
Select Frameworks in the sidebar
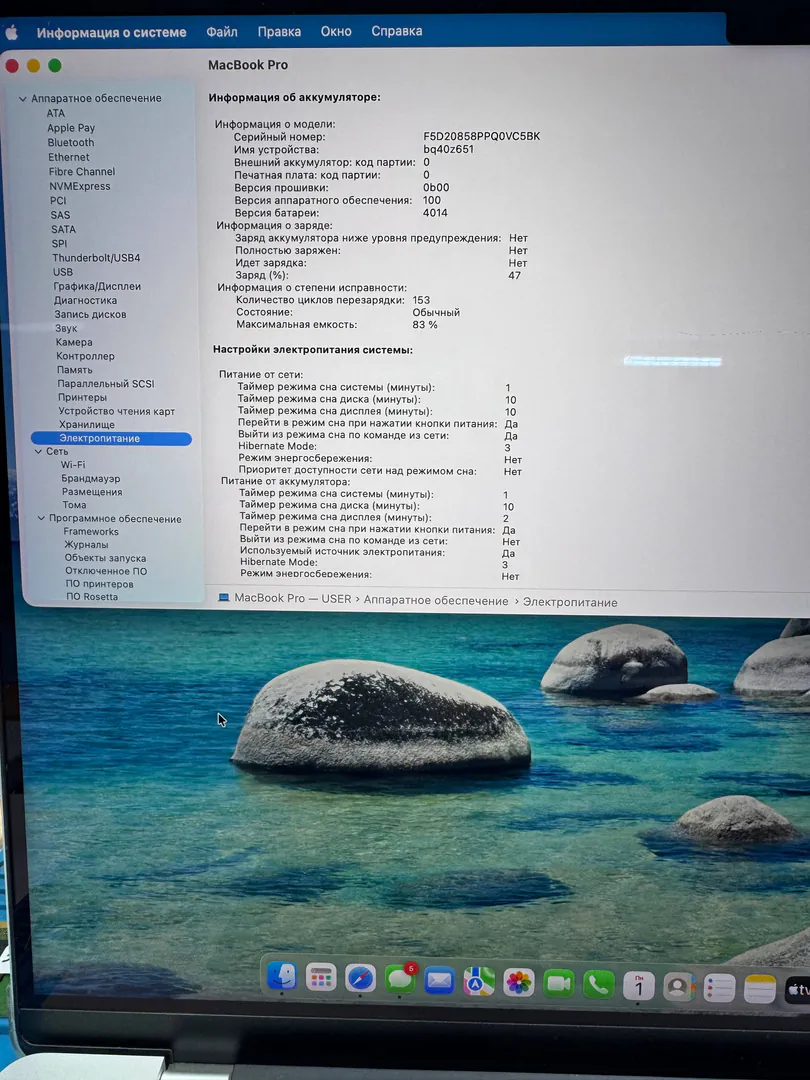91,531
